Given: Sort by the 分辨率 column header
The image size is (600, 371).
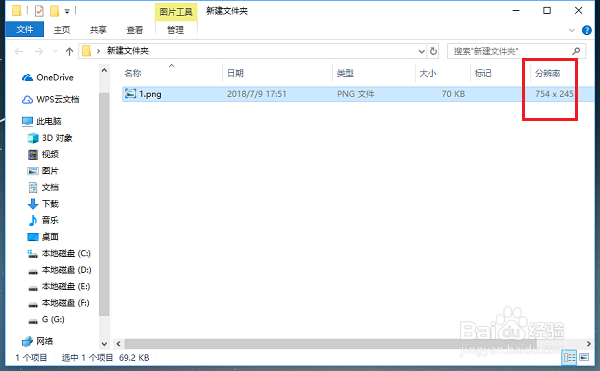Looking at the screenshot, I should [x=548, y=73].
